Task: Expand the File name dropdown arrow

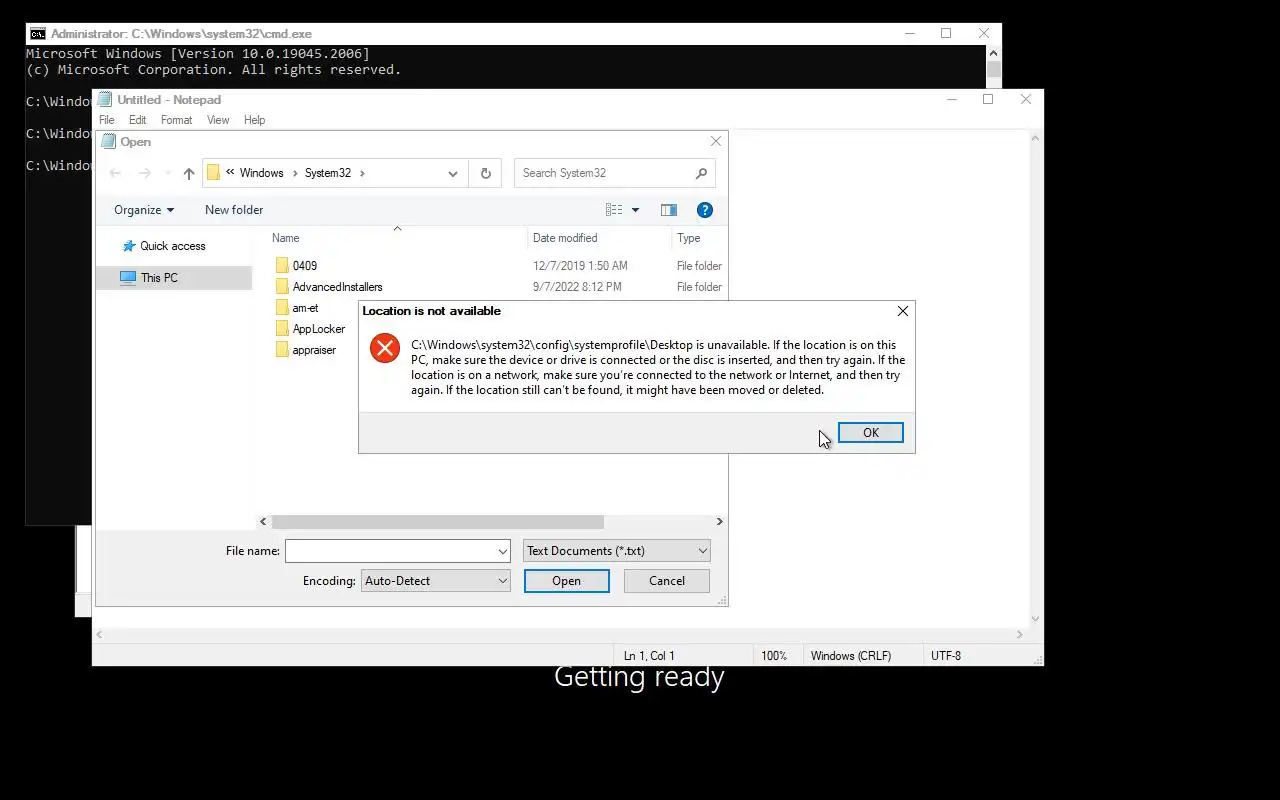Action: coord(503,551)
